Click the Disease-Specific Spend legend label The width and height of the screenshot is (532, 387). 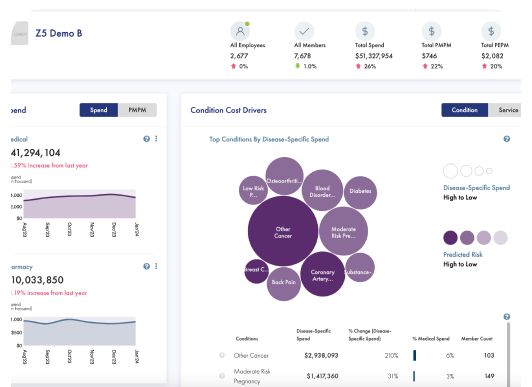[x=476, y=188]
